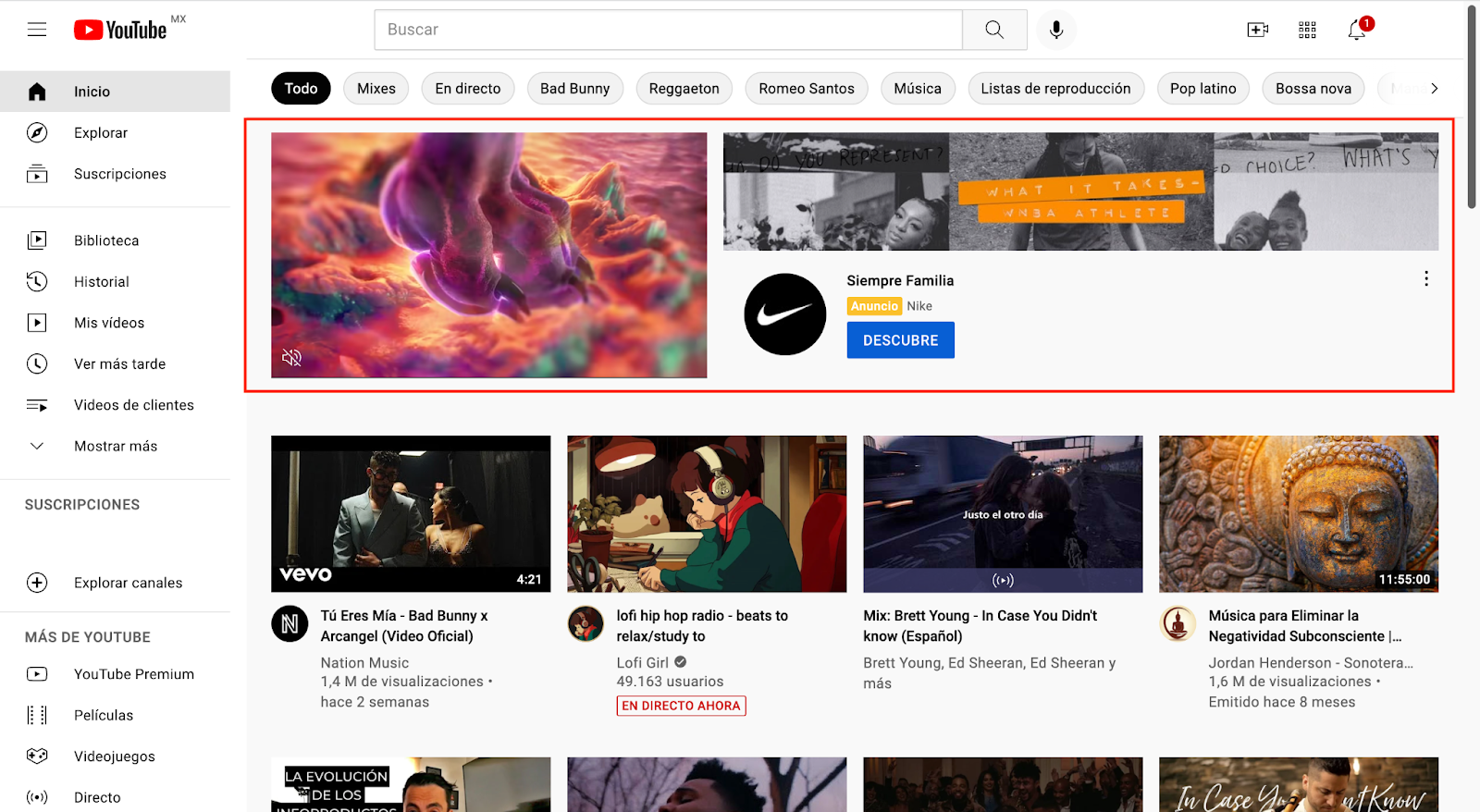
Task: Click the SUSCRIPCIONES section heading
Action: point(82,505)
